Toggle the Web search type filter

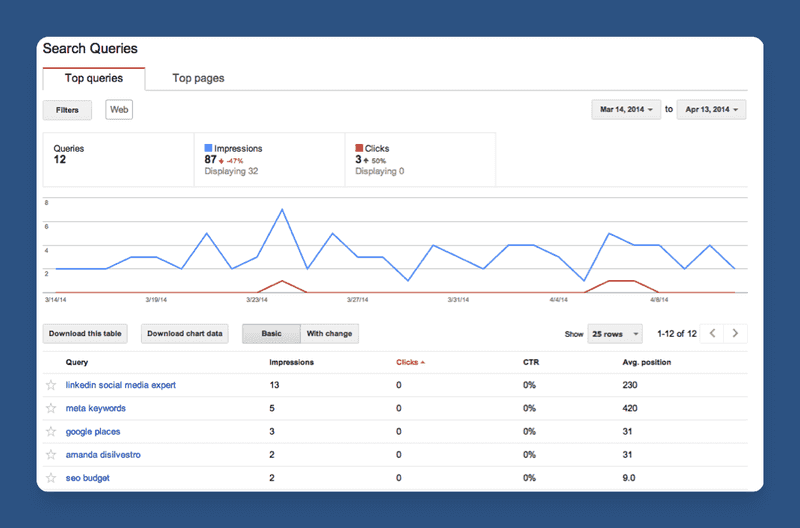119,110
